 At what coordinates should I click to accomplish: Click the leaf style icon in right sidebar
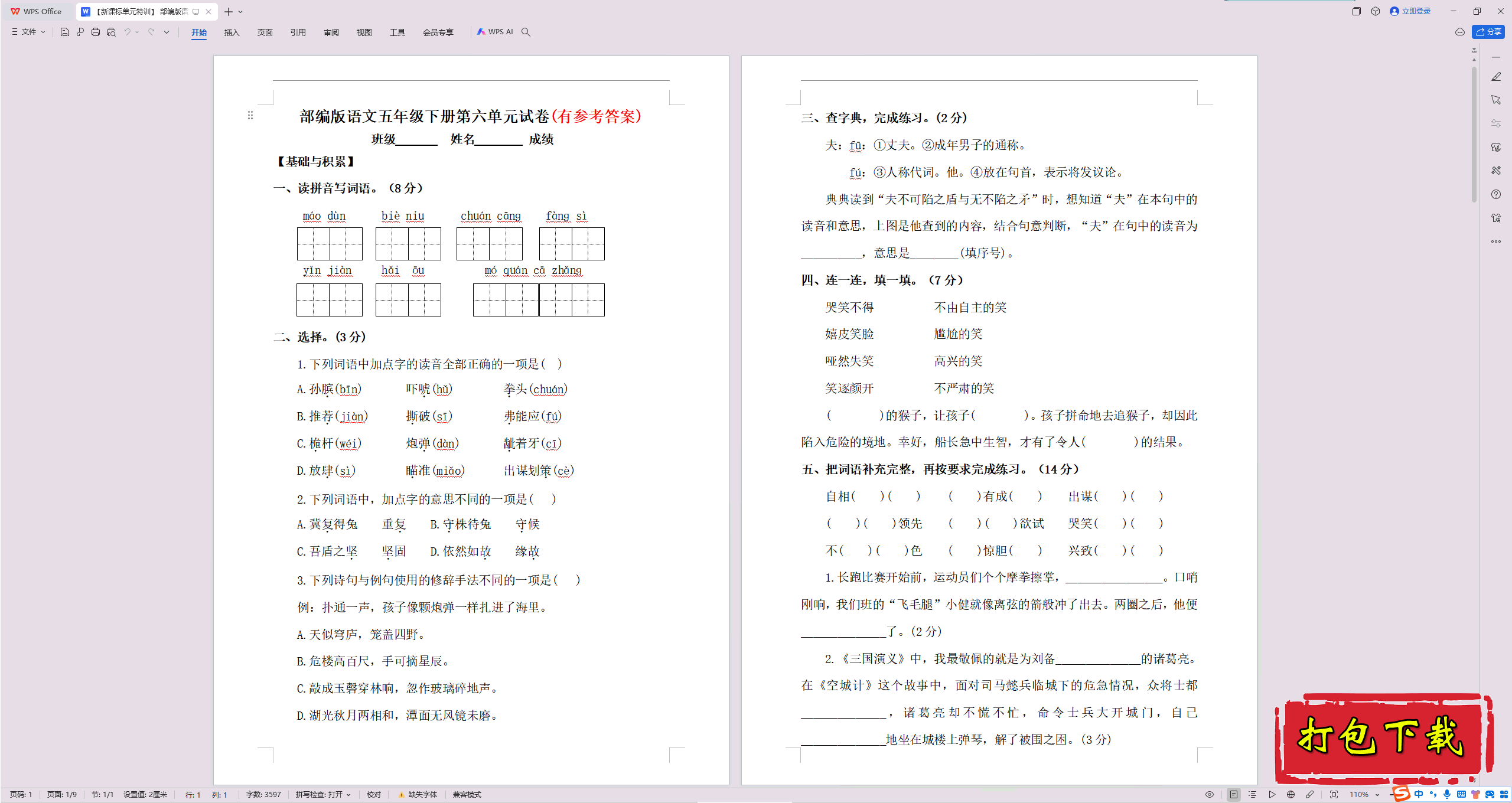1496,147
